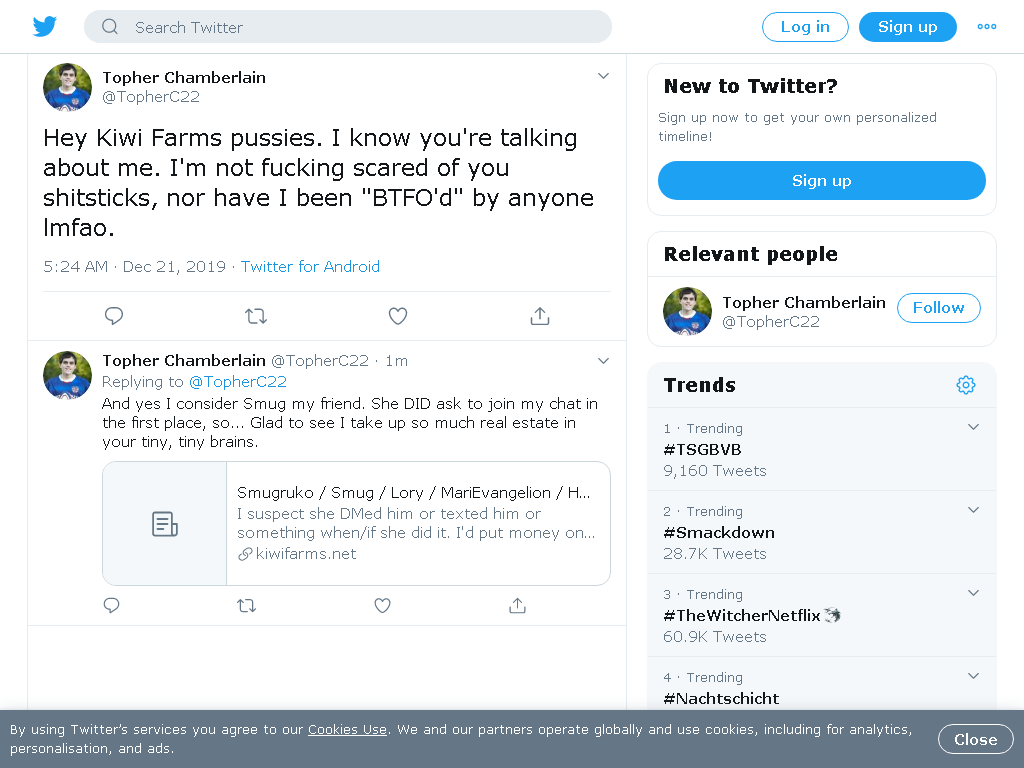Viewport: 1024px width, 768px height.
Task: Like the reply tweet about Smug
Action: click(383, 605)
